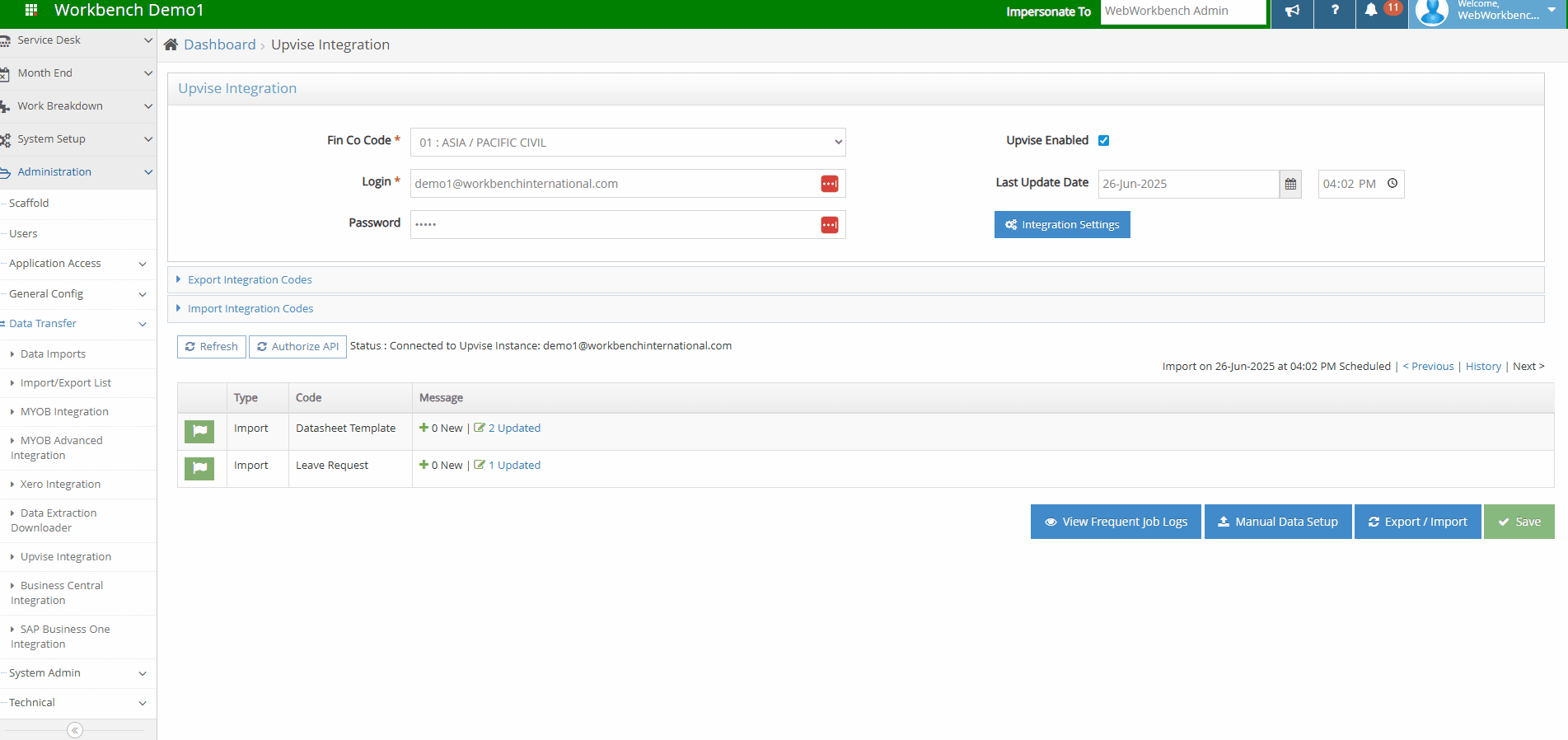Click the Administration sidebar icon

[5, 172]
